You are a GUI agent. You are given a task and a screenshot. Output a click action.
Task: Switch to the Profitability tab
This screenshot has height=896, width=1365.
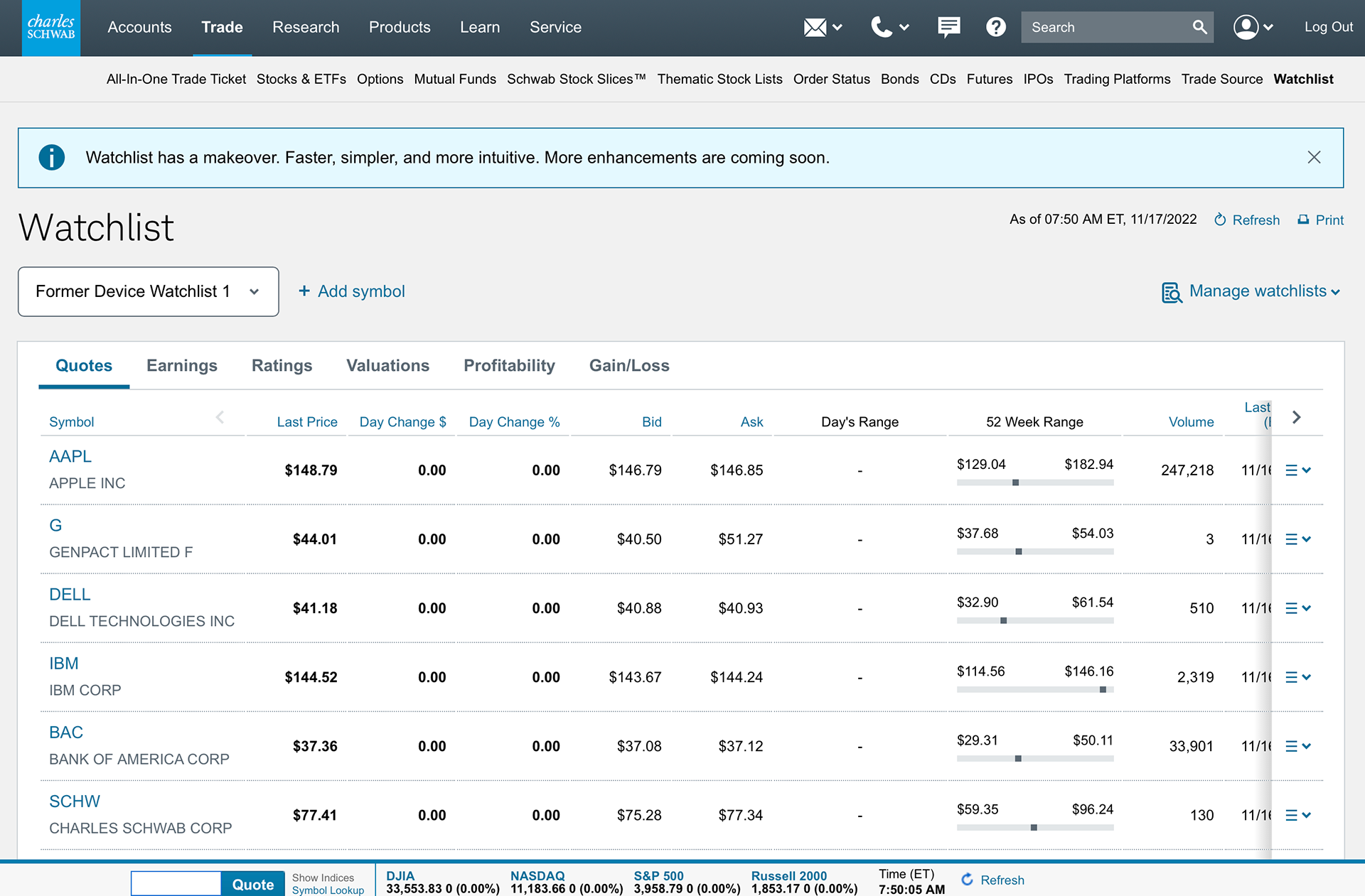[509, 366]
